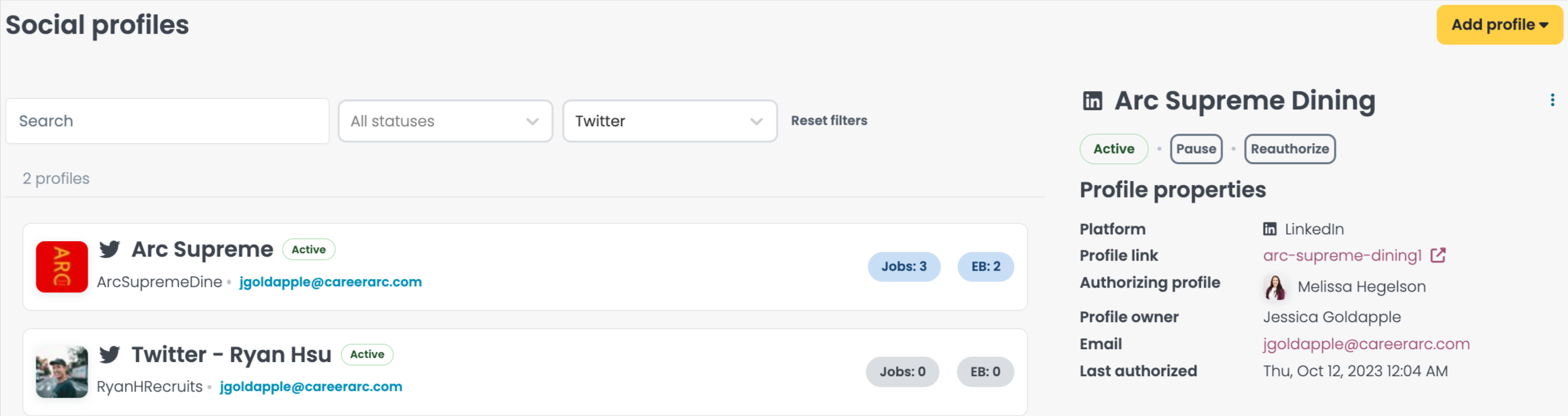Click the Twitter bird on Arc Supreme
The image size is (1568, 416).
point(110,249)
